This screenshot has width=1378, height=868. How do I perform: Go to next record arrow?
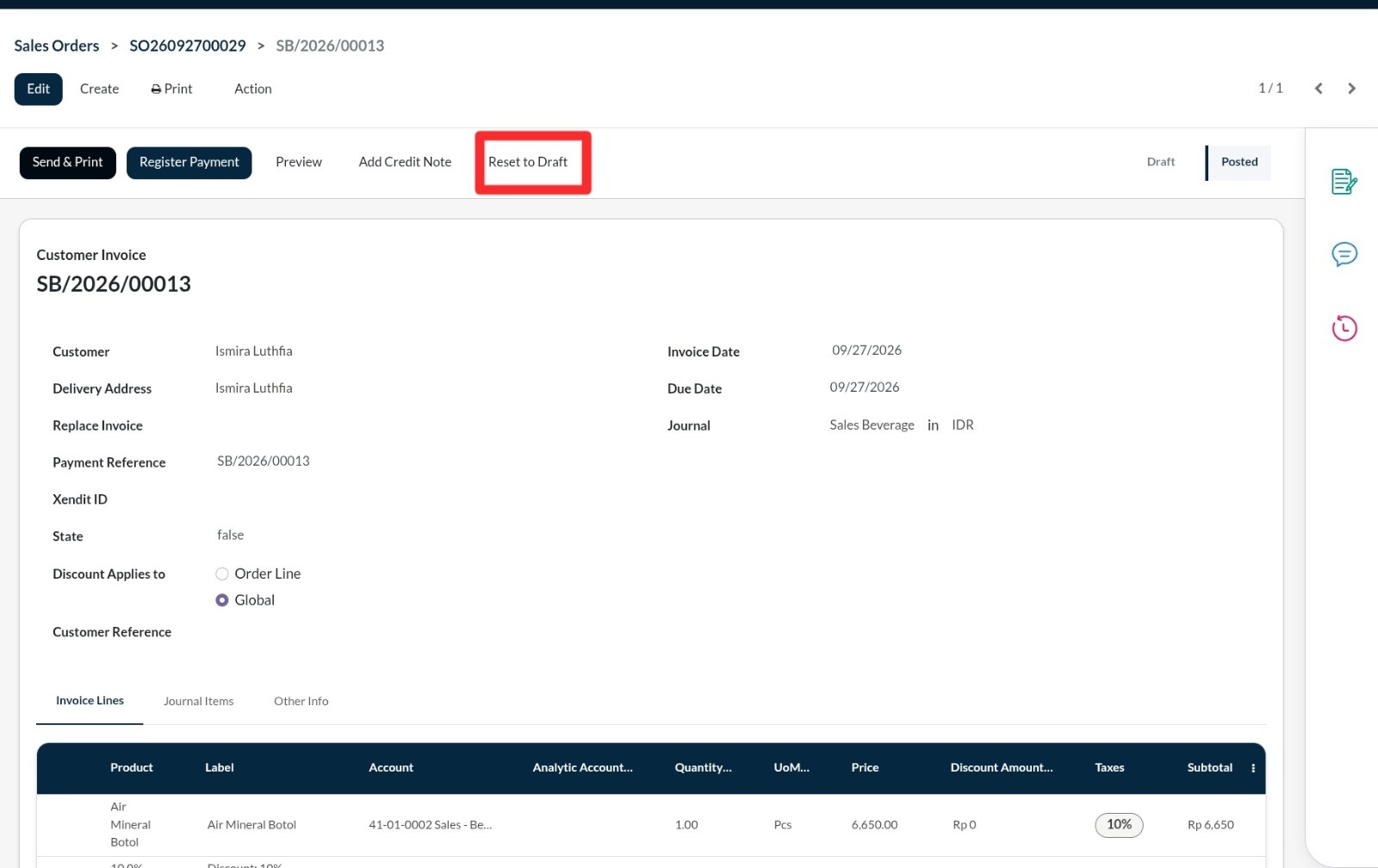1352,89
